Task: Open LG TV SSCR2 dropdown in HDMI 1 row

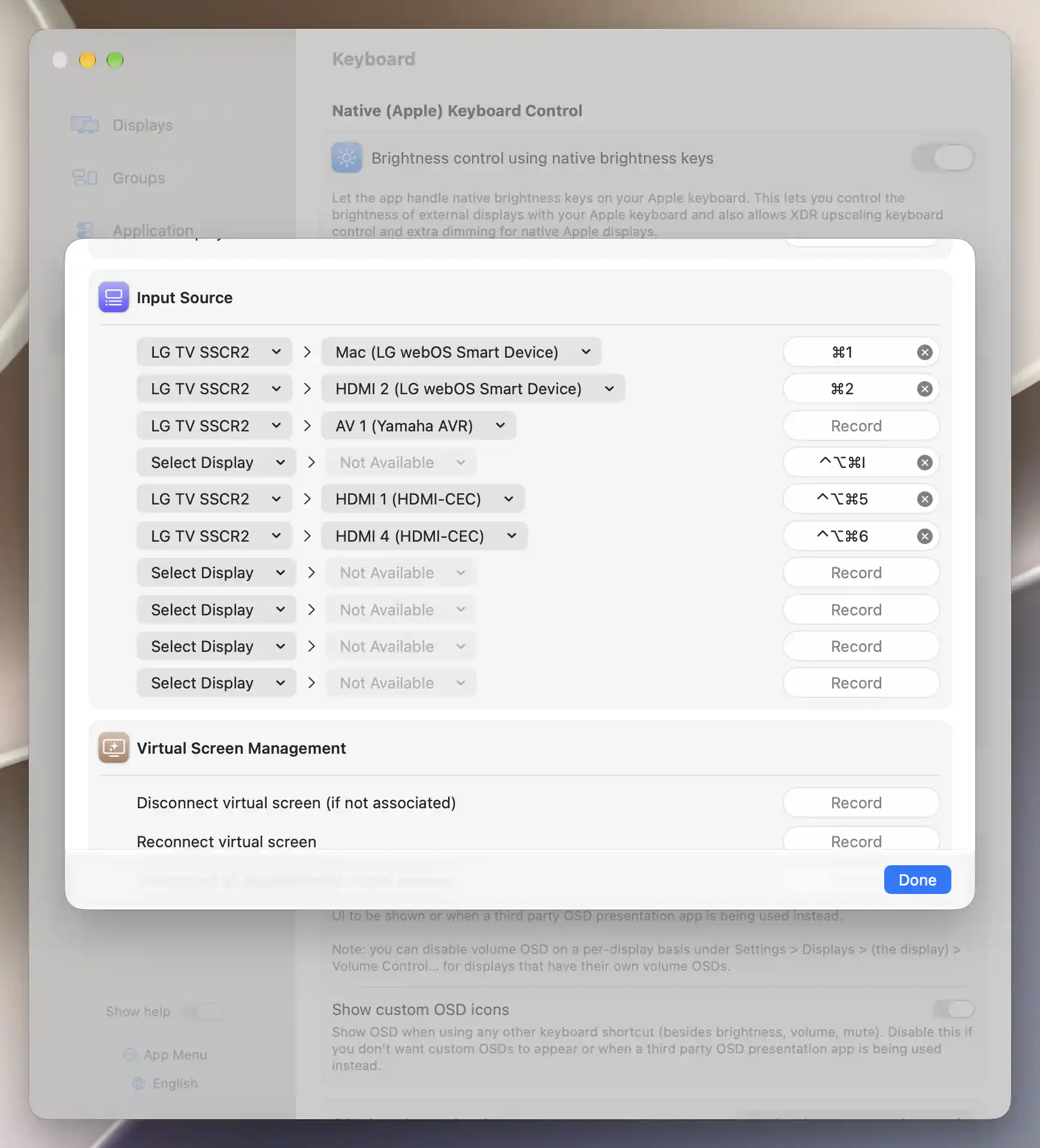Action: click(214, 499)
